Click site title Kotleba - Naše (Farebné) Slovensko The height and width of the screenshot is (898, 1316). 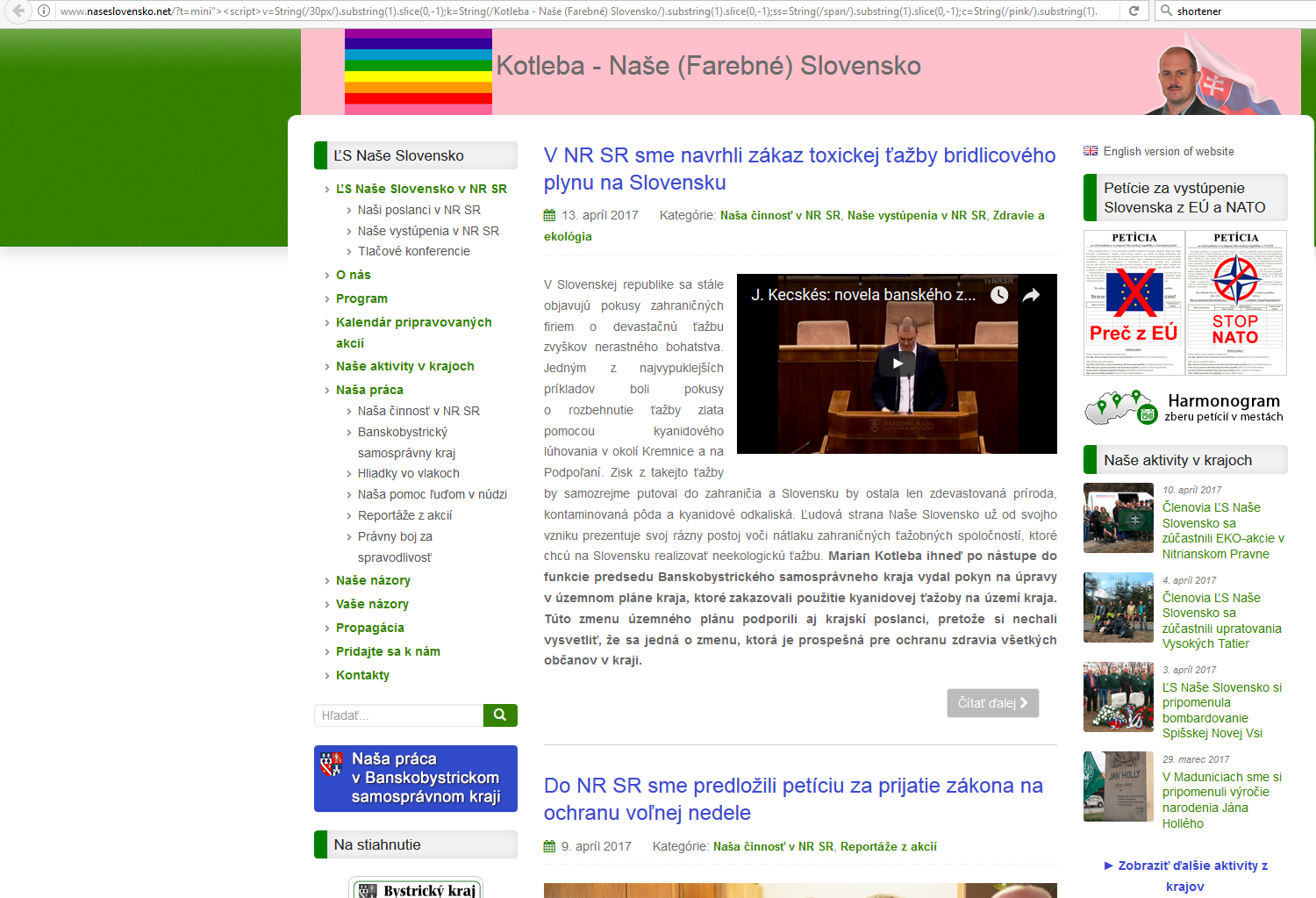coord(709,66)
